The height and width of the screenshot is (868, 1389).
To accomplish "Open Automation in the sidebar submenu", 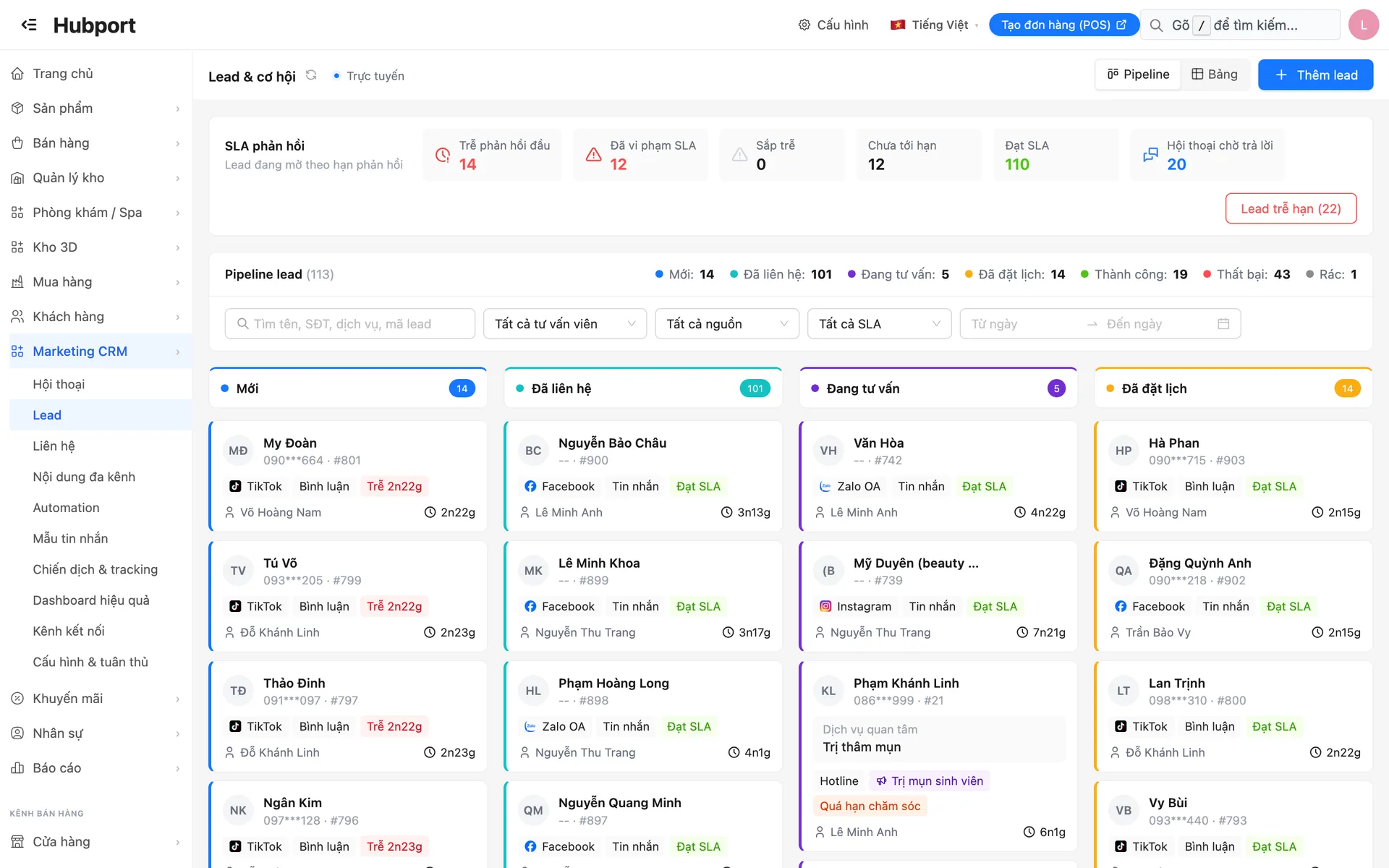I will 66,508.
